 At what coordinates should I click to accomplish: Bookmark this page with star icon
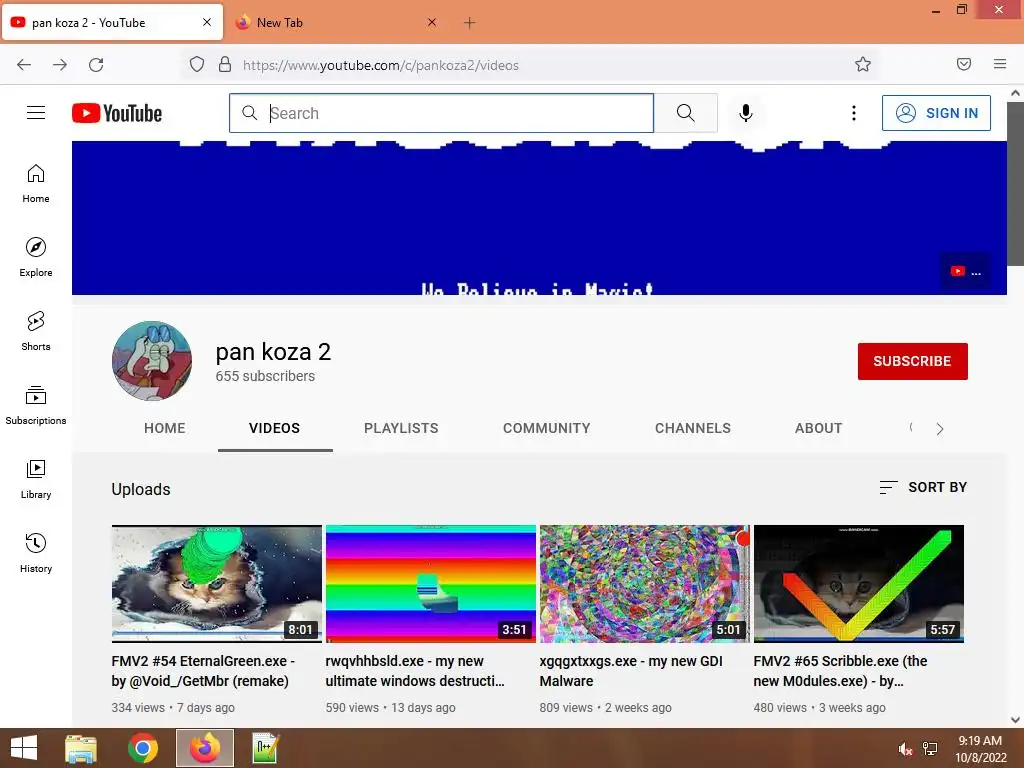tap(863, 64)
